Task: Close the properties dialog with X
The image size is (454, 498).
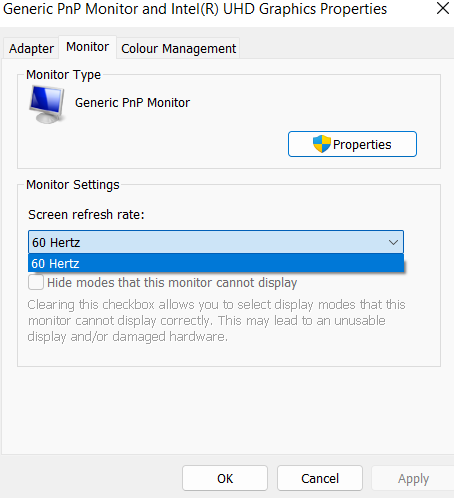Action: click(443, 8)
